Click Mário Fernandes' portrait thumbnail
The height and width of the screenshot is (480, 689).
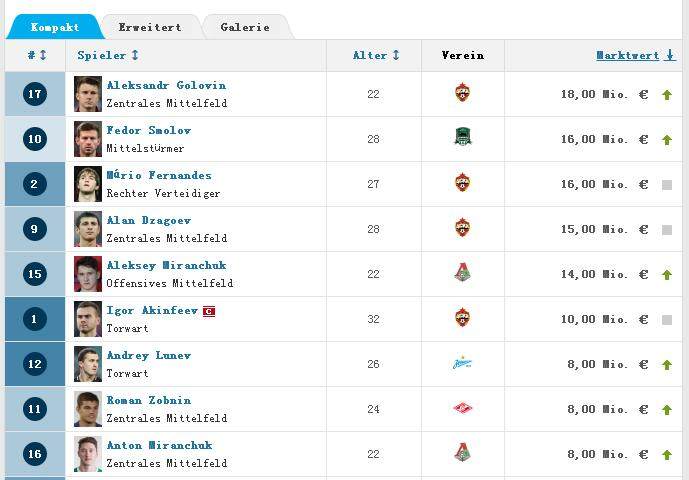(x=88, y=184)
